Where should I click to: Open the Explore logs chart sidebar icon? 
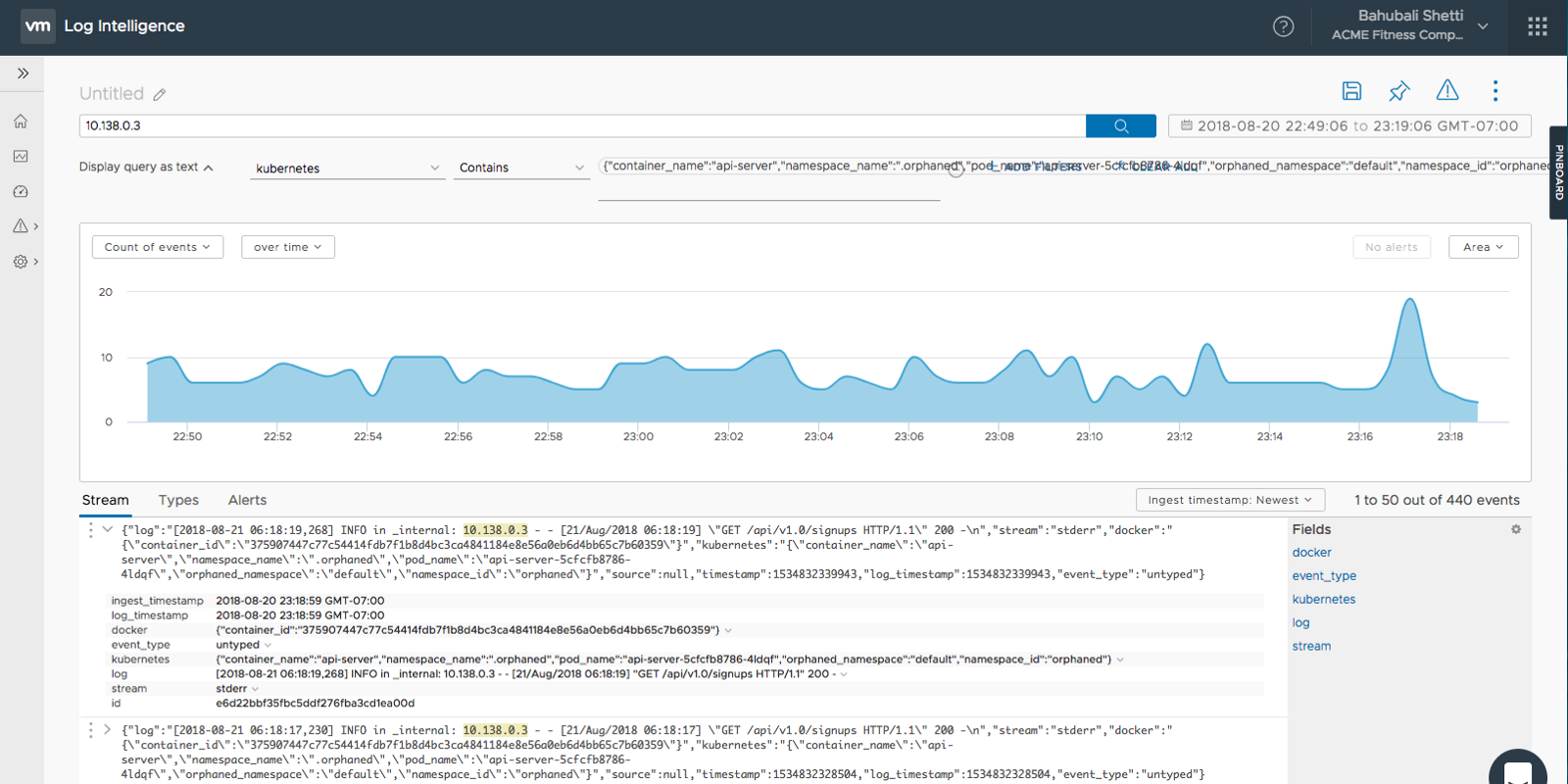[x=21, y=156]
